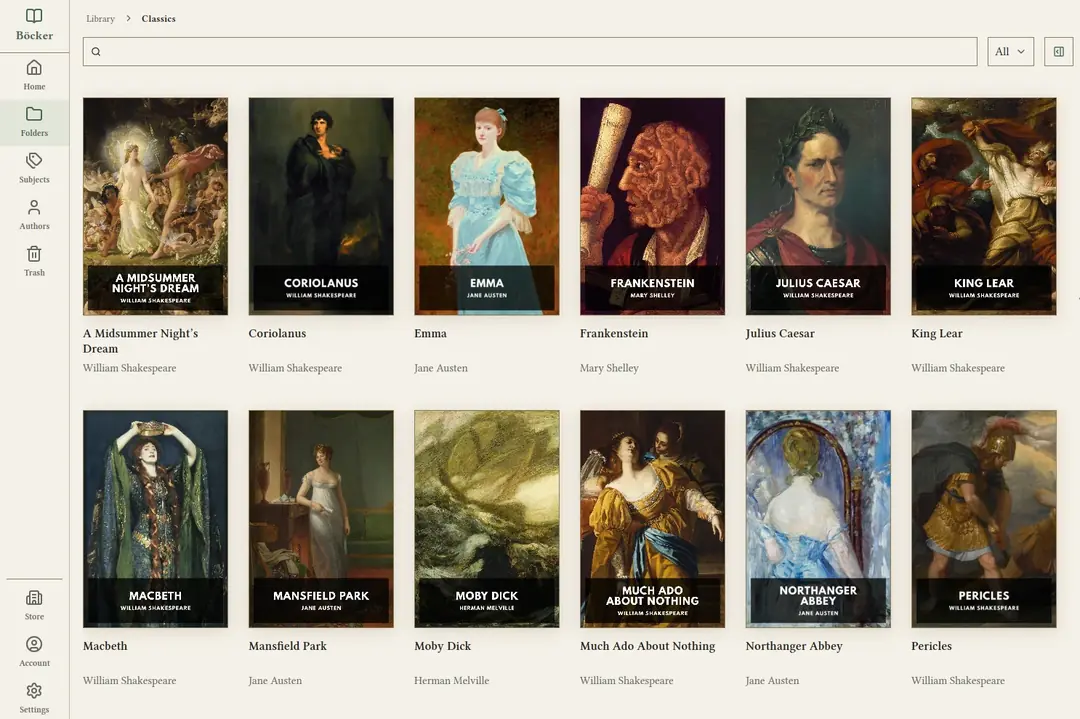Screen dimensions: 1080x719
Task: Click the "Emma" title below cover
Action: pos(430,333)
